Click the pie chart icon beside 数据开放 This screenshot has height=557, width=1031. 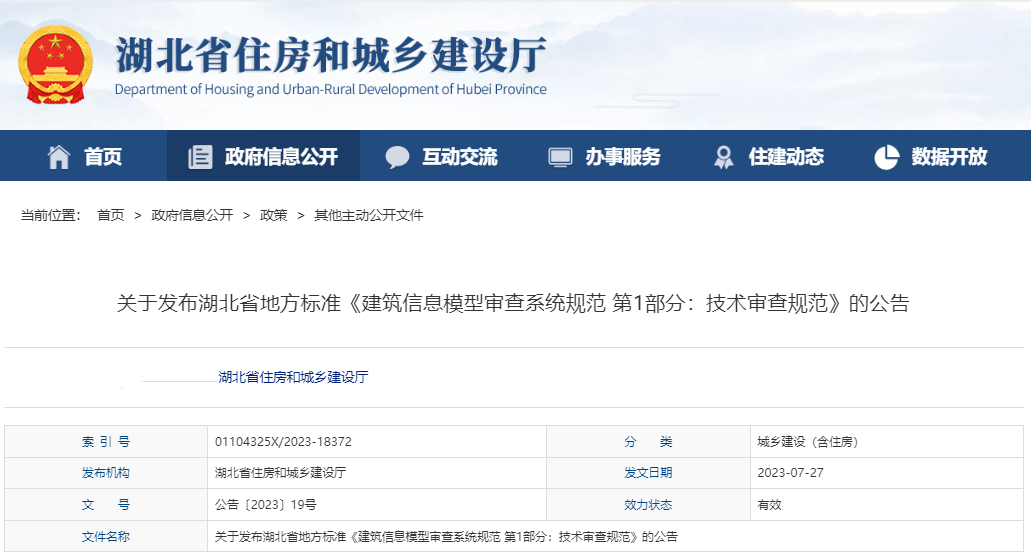click(886, 157)
